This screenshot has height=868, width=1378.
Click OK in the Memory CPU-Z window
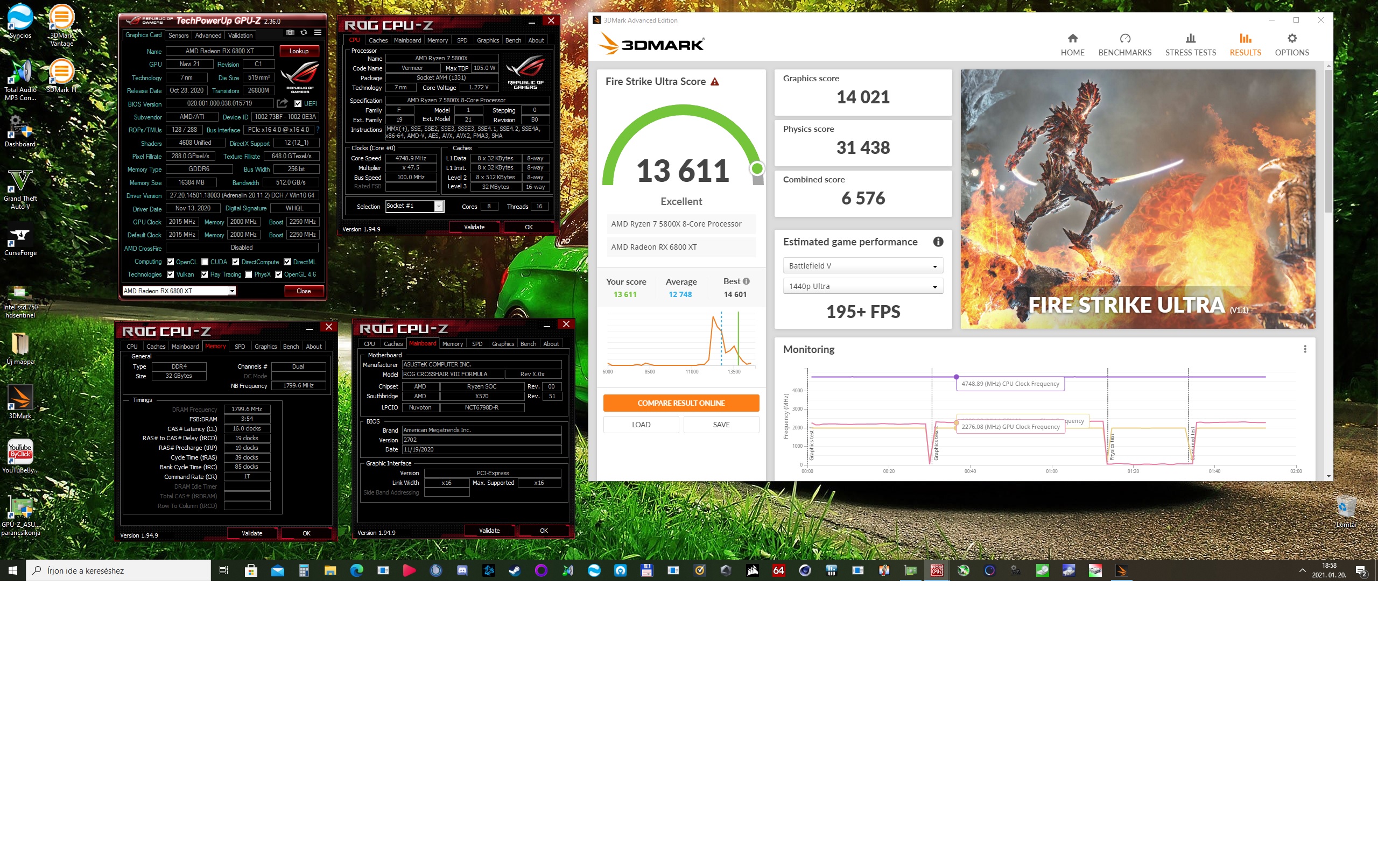coord(306,533)
